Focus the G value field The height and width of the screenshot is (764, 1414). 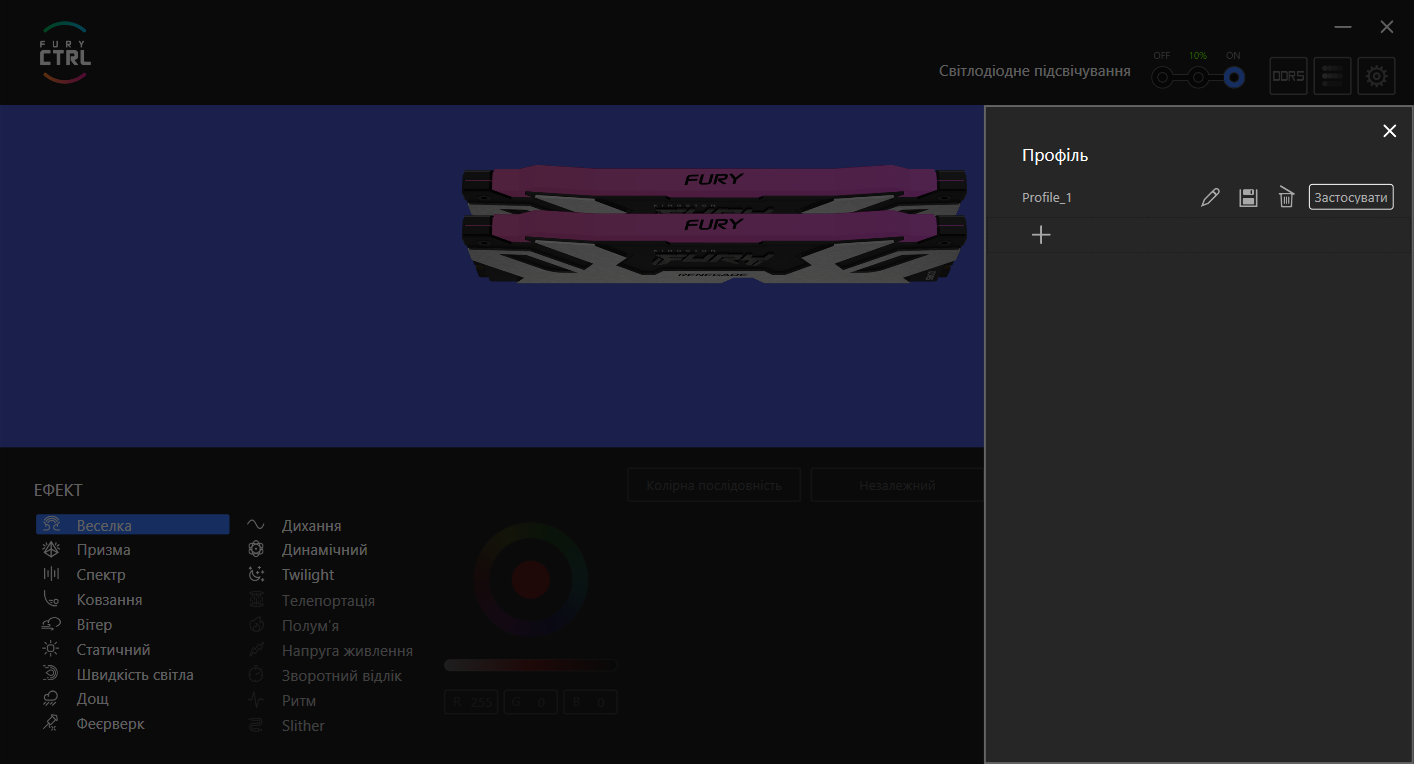531,703
